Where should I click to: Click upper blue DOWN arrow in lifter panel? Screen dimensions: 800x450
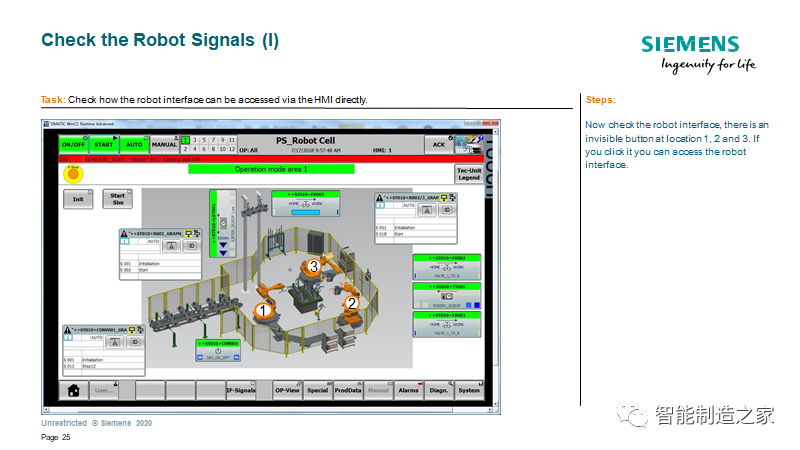tap(223, 245)
